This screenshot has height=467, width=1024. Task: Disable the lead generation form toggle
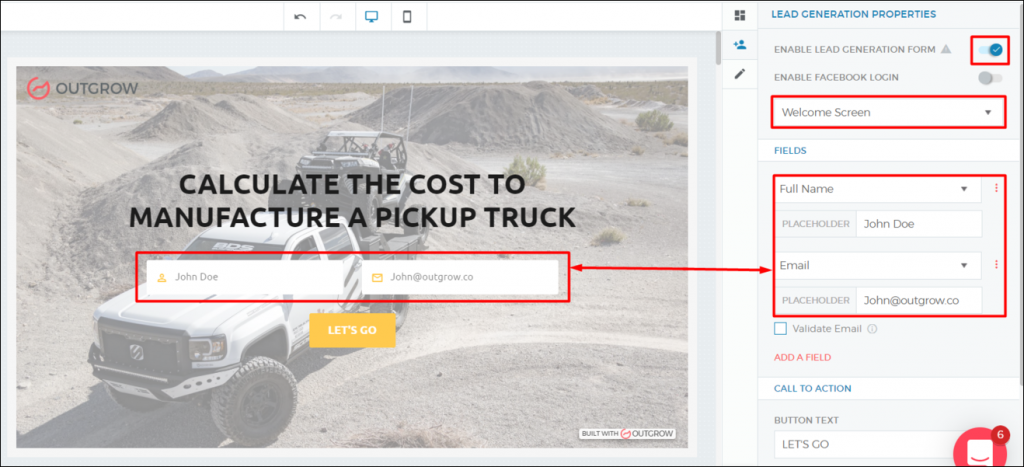pos(990,49)
